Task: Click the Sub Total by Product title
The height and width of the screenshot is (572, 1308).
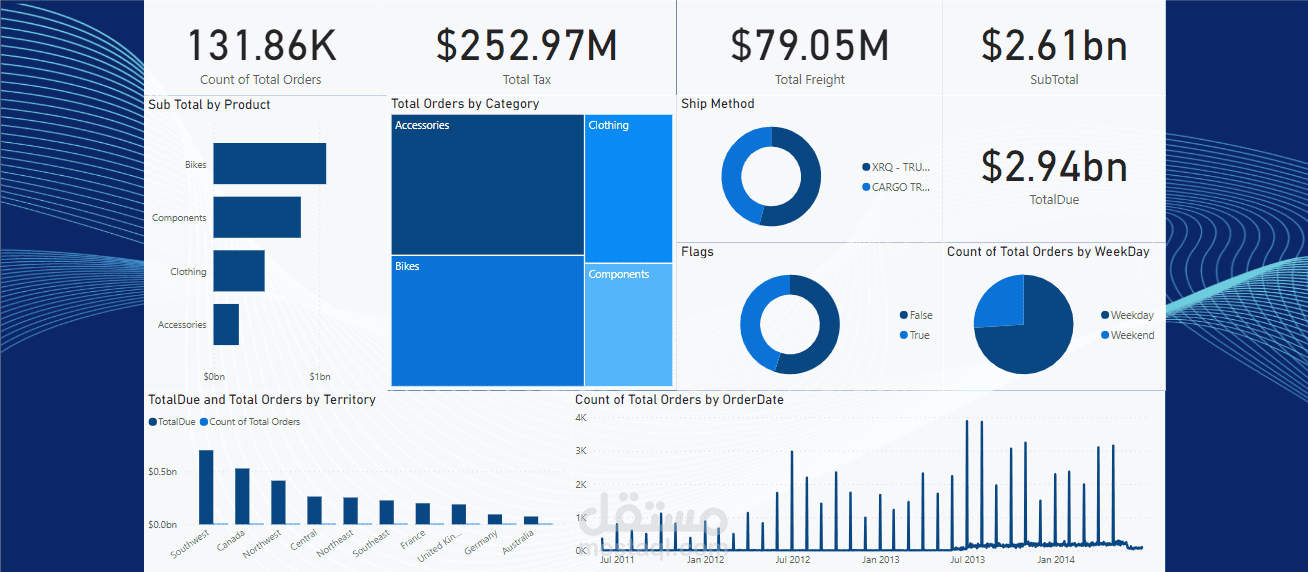Action: coord(209,104)
